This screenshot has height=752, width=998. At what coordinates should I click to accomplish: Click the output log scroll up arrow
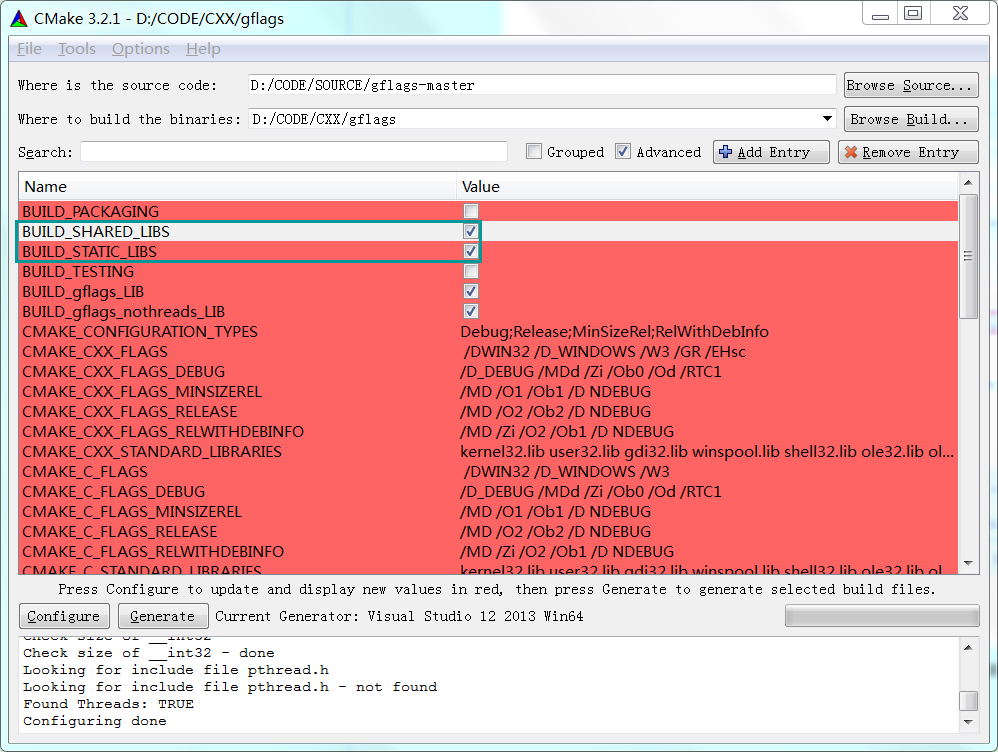968,648
